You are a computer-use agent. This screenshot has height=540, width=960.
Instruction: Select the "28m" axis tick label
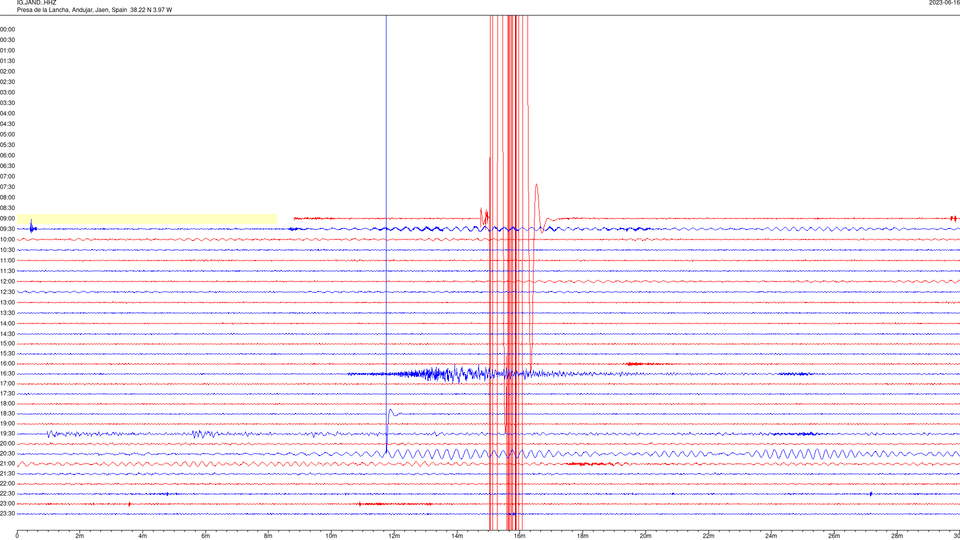[897, 536]
